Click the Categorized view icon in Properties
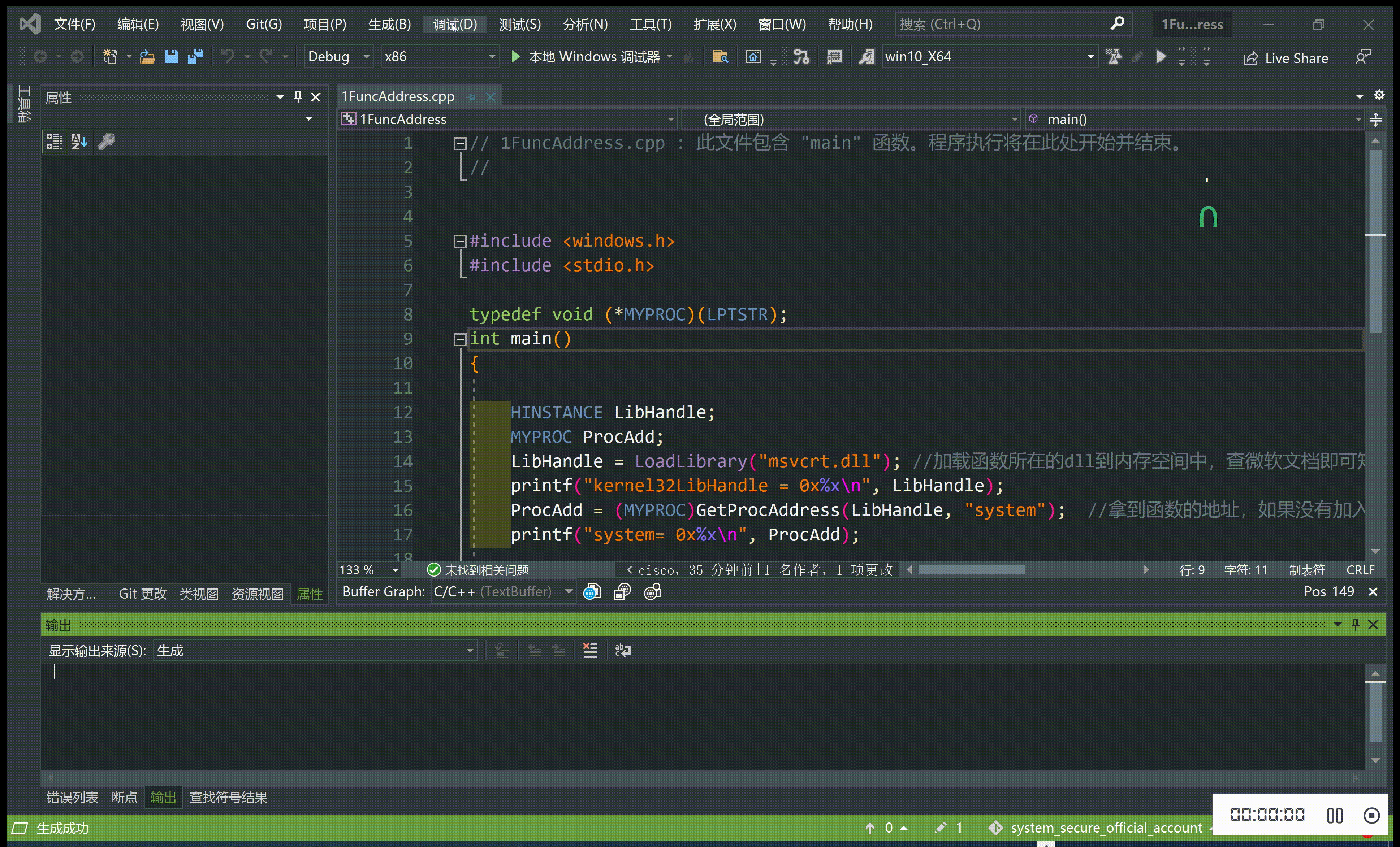Image resolution: width=1400 pixels, height=847 pixels. point(55,142)
